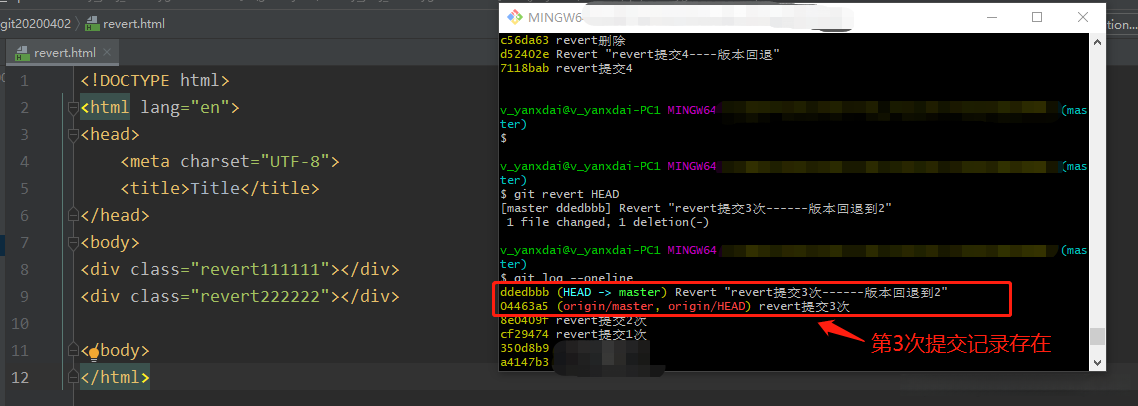Collapse the head tag fold on line 3

pos(73,134)
